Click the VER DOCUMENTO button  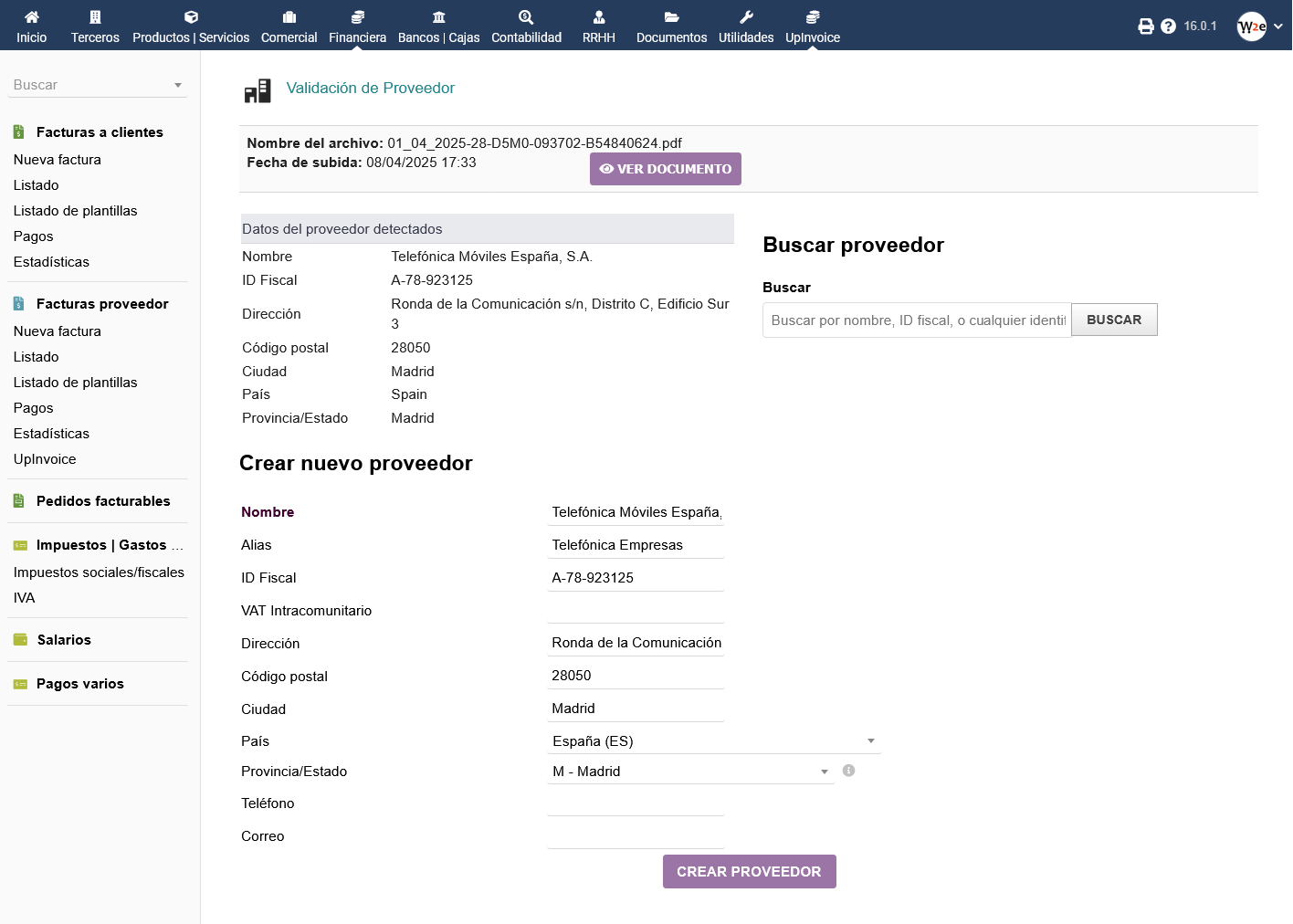(666, 169)
